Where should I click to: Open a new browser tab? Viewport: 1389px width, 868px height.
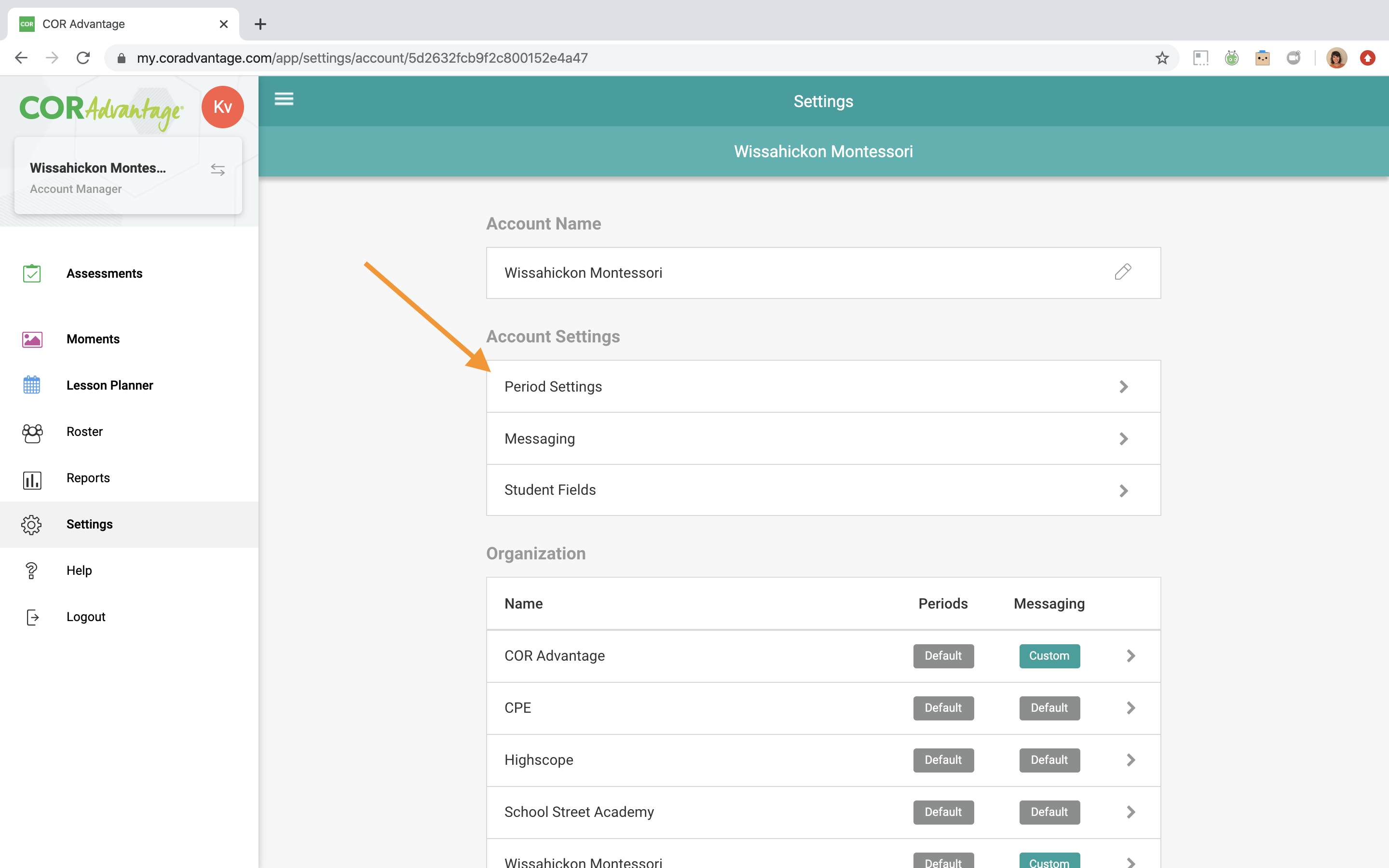[260, 24]
